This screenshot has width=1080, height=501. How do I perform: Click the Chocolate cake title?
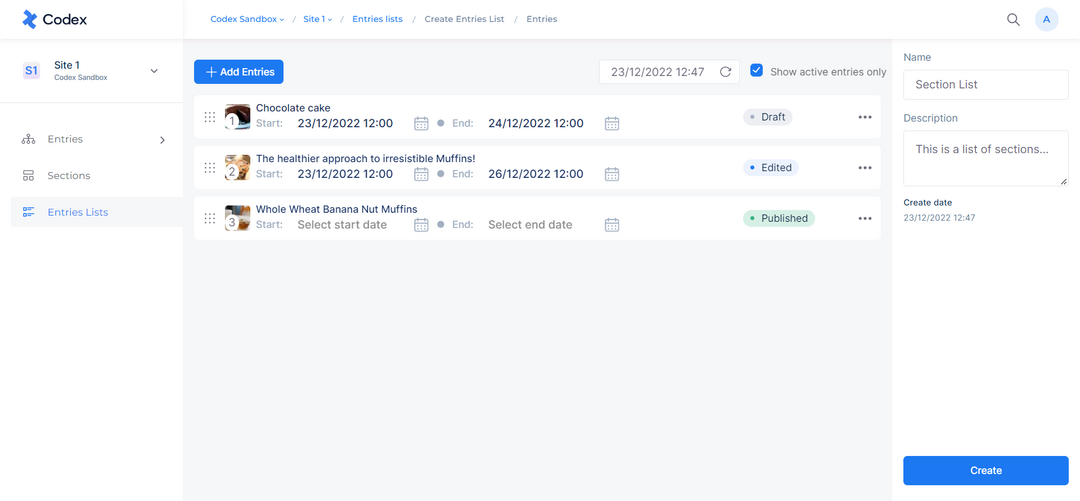coord(293,108)
